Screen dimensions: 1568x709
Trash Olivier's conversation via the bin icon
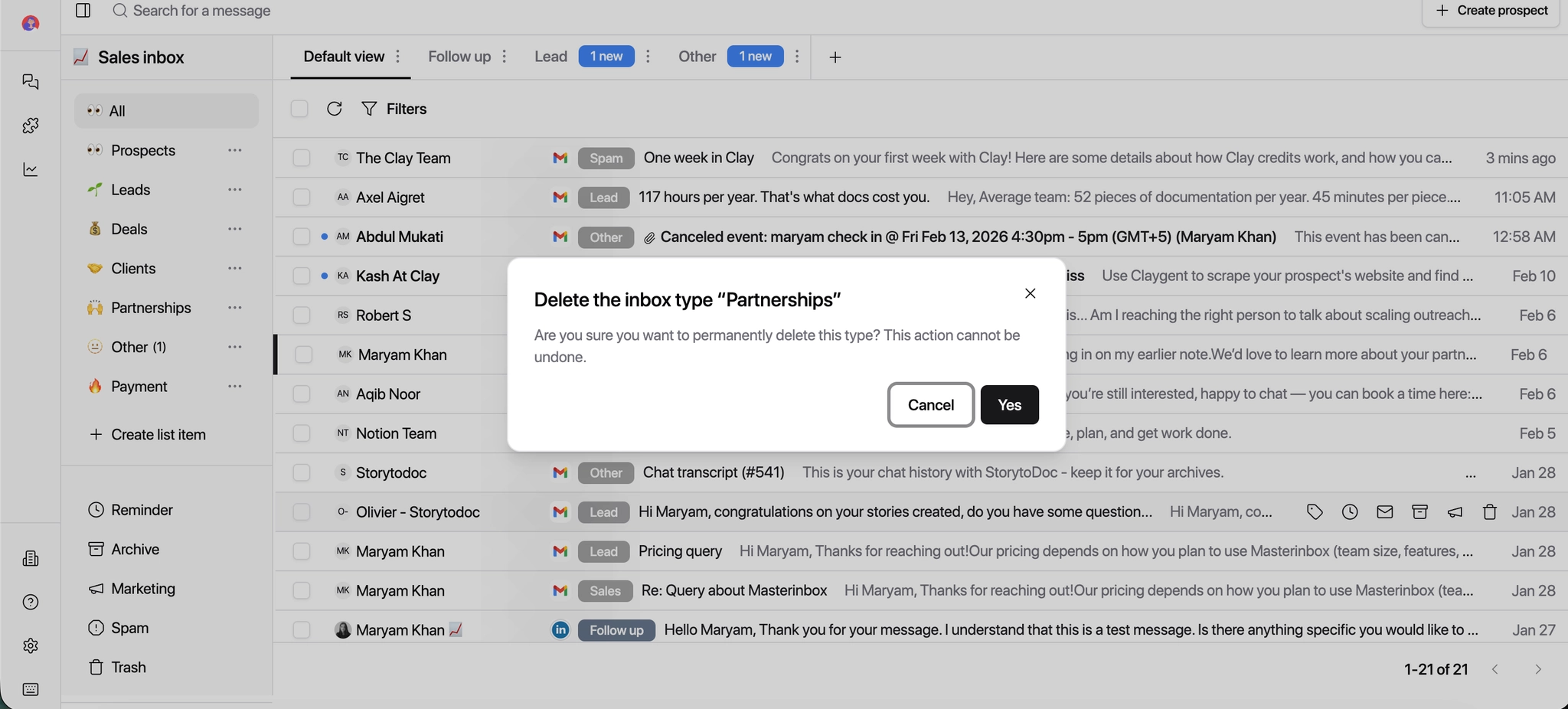pos(1488,511)
